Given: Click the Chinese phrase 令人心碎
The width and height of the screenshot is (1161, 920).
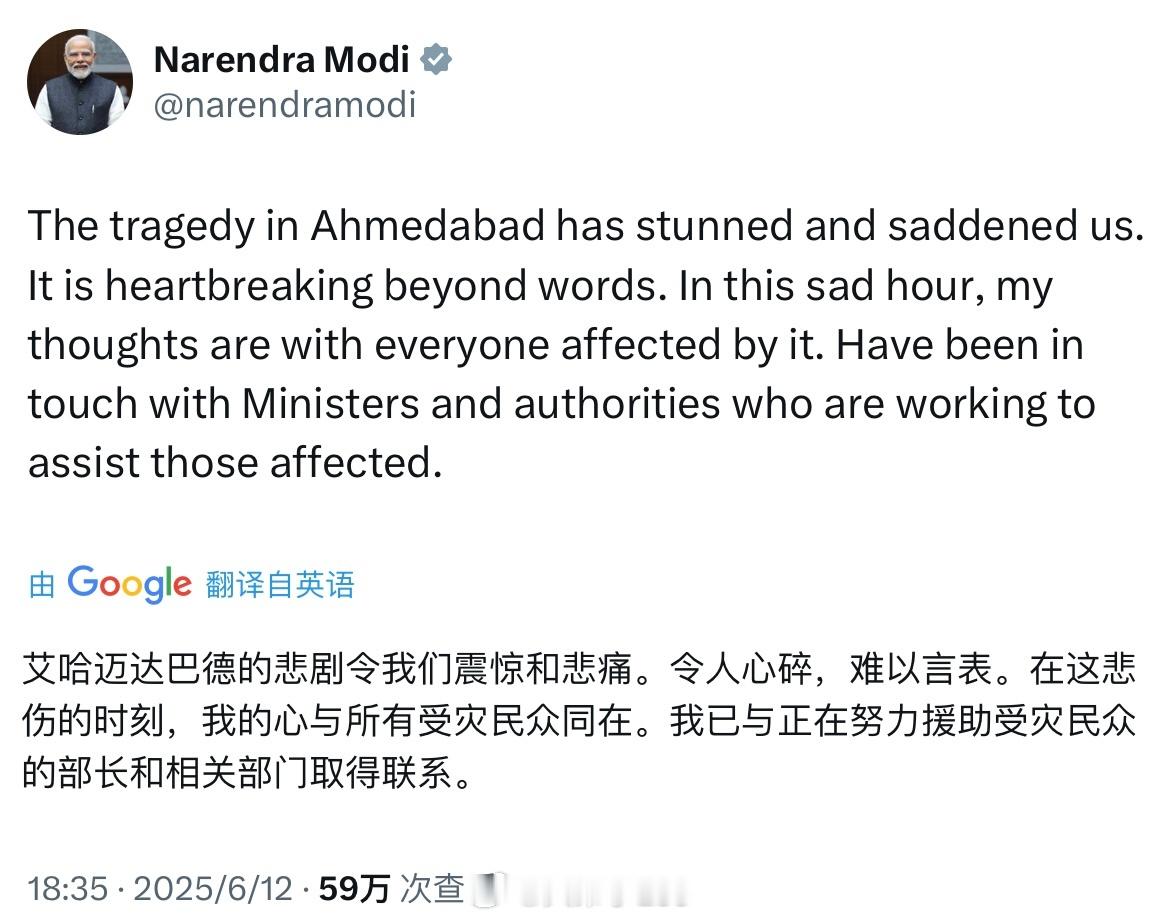Looking at the screenshot, I should (x=741, y=669).
